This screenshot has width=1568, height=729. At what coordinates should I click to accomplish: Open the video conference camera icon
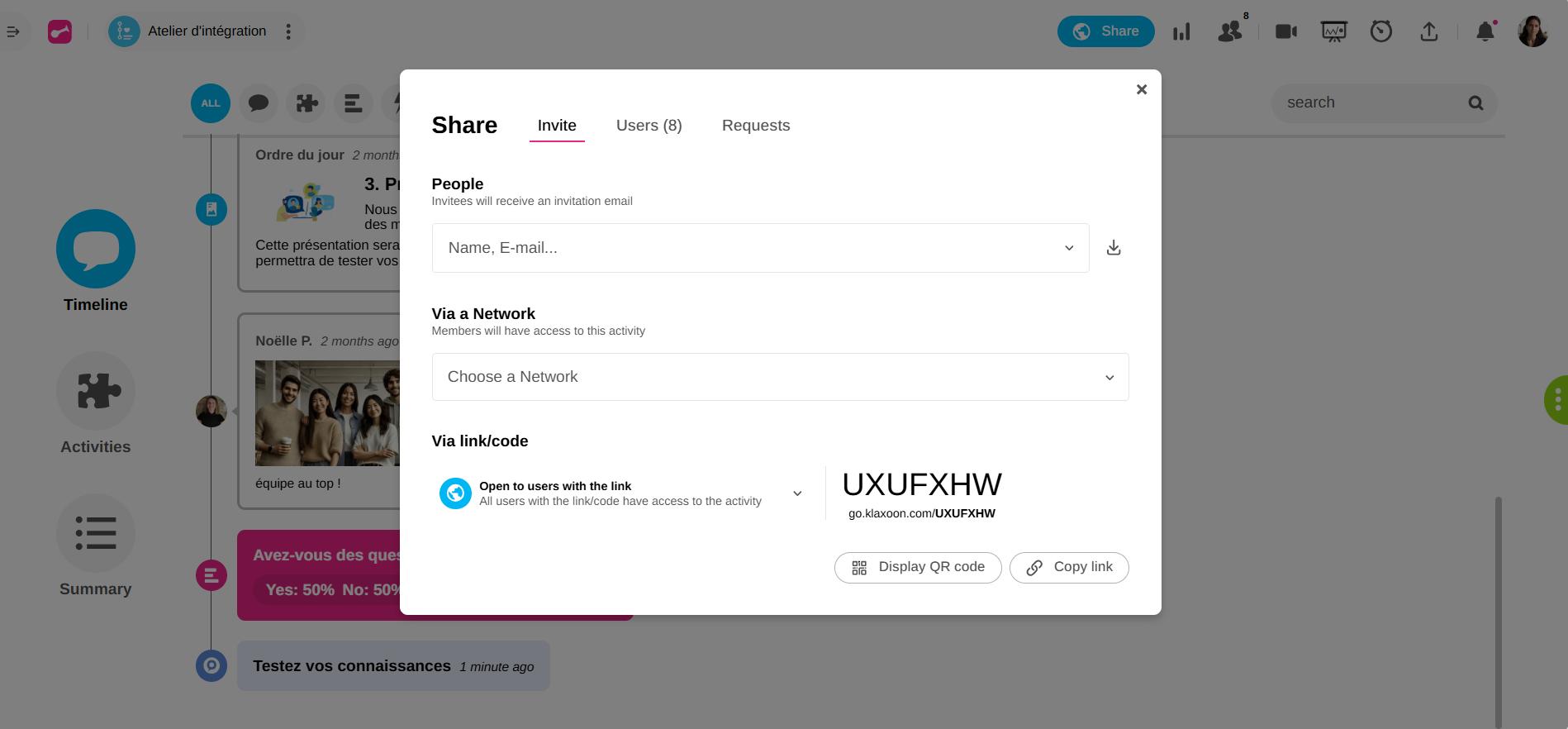1285,31
